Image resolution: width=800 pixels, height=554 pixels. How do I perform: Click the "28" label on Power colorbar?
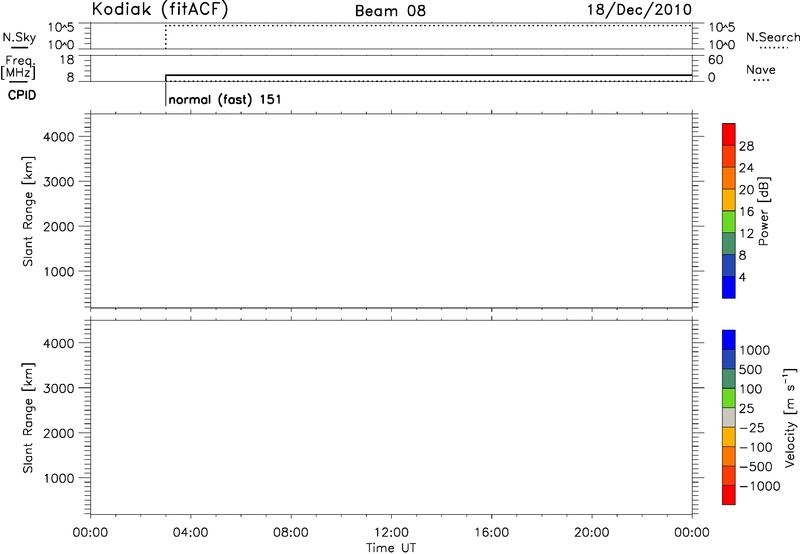pyautogui.click(x=746, y=146)
